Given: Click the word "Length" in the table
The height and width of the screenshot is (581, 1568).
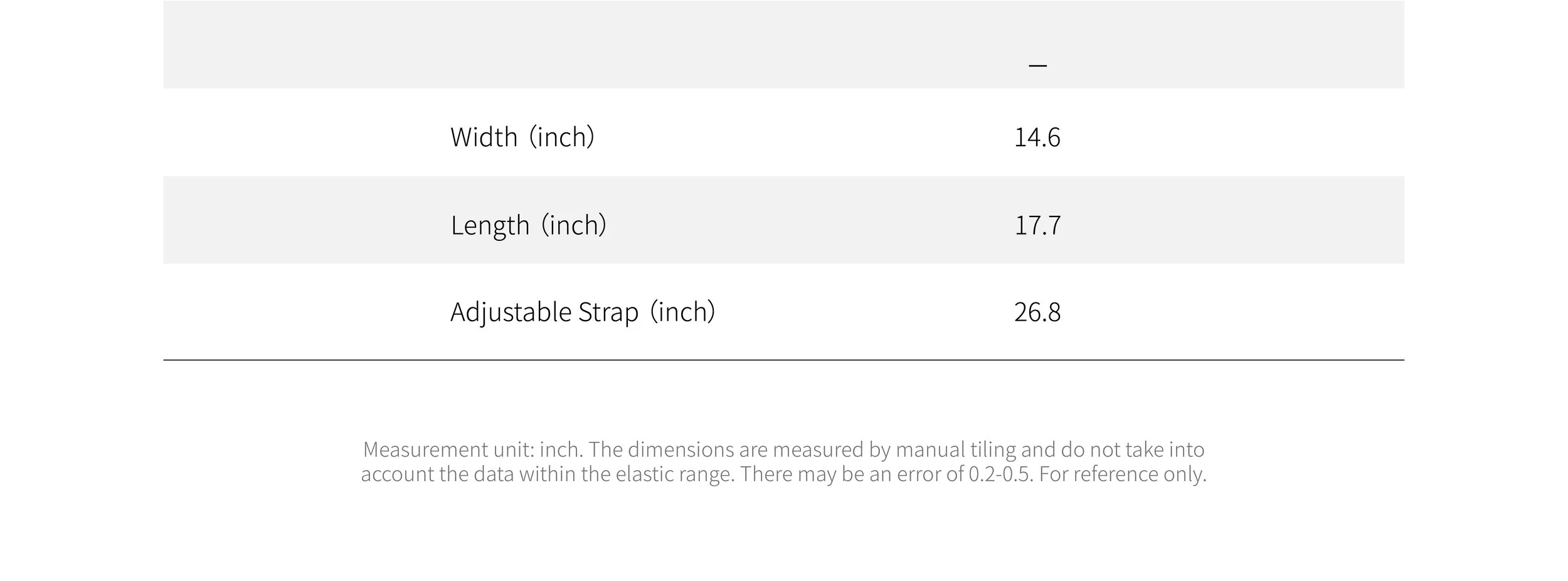Looking at the screenshot, I should click(490, 225).
